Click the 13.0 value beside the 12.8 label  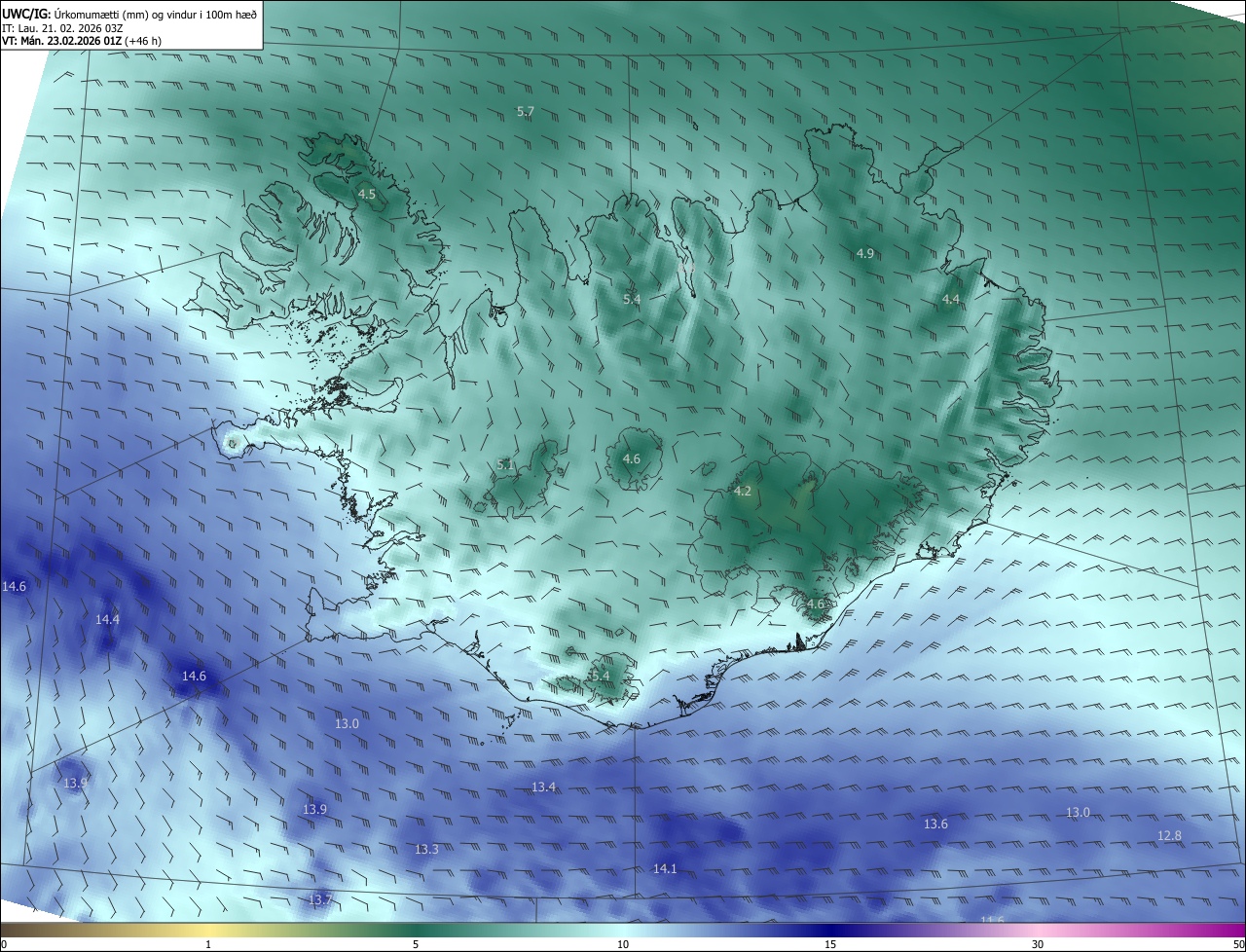[x=1078, y=813]
